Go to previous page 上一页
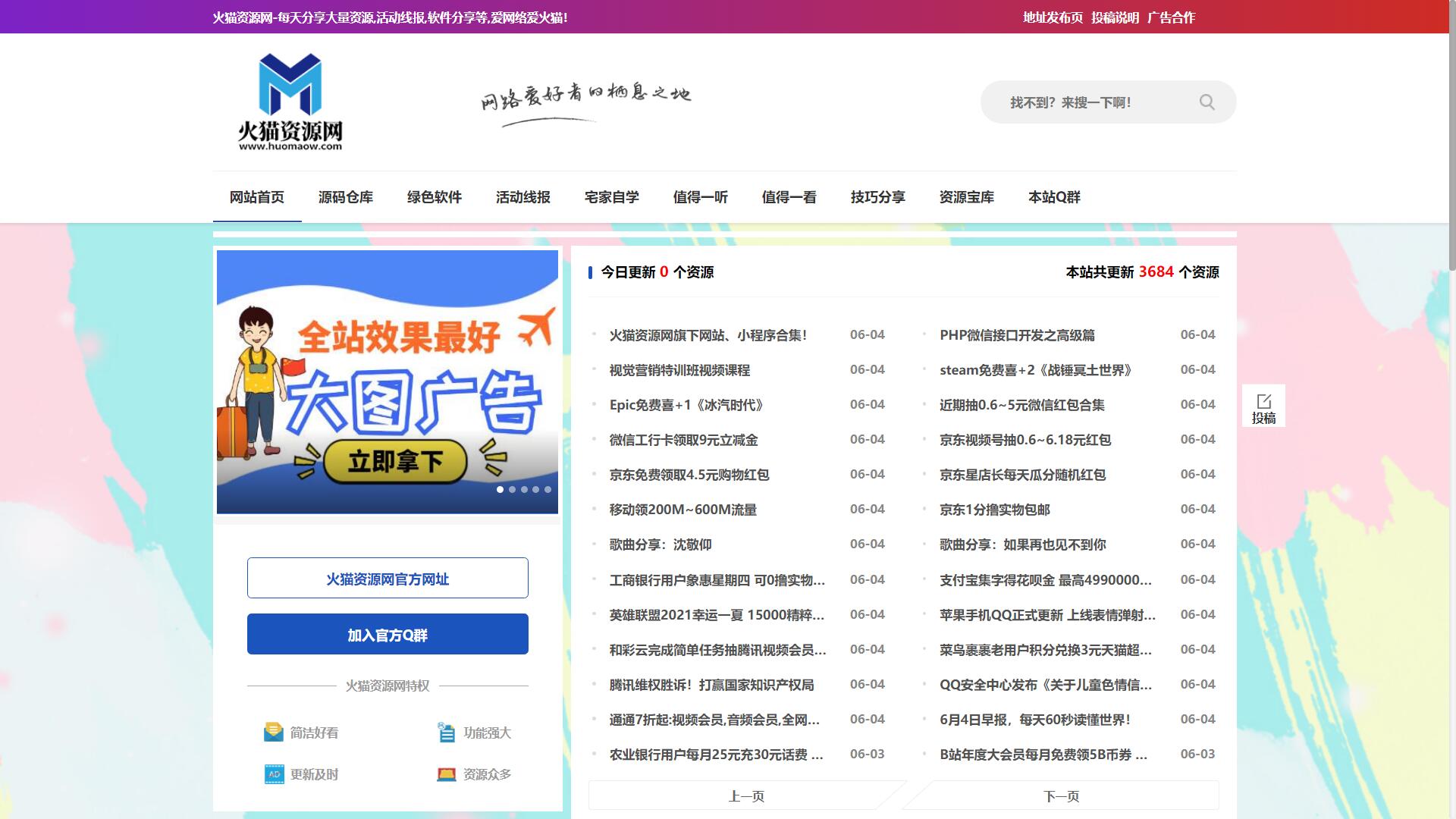Viewport: 1456px width, 819px height. tap(746, 796)
